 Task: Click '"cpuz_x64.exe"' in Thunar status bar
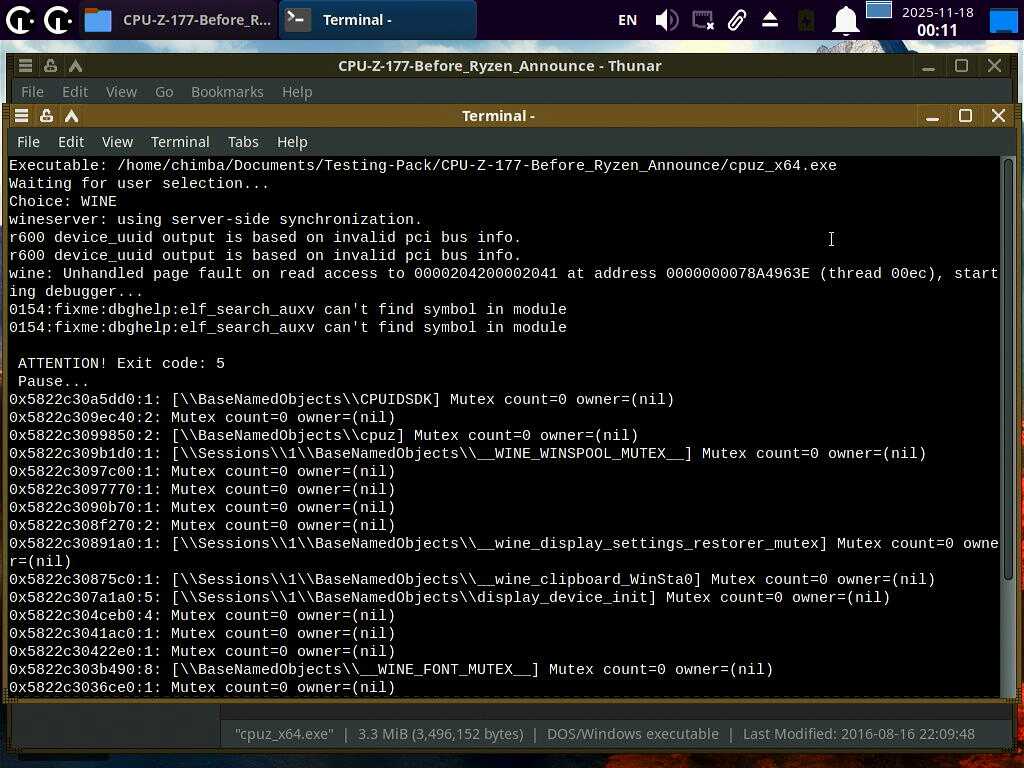point(284,734)
